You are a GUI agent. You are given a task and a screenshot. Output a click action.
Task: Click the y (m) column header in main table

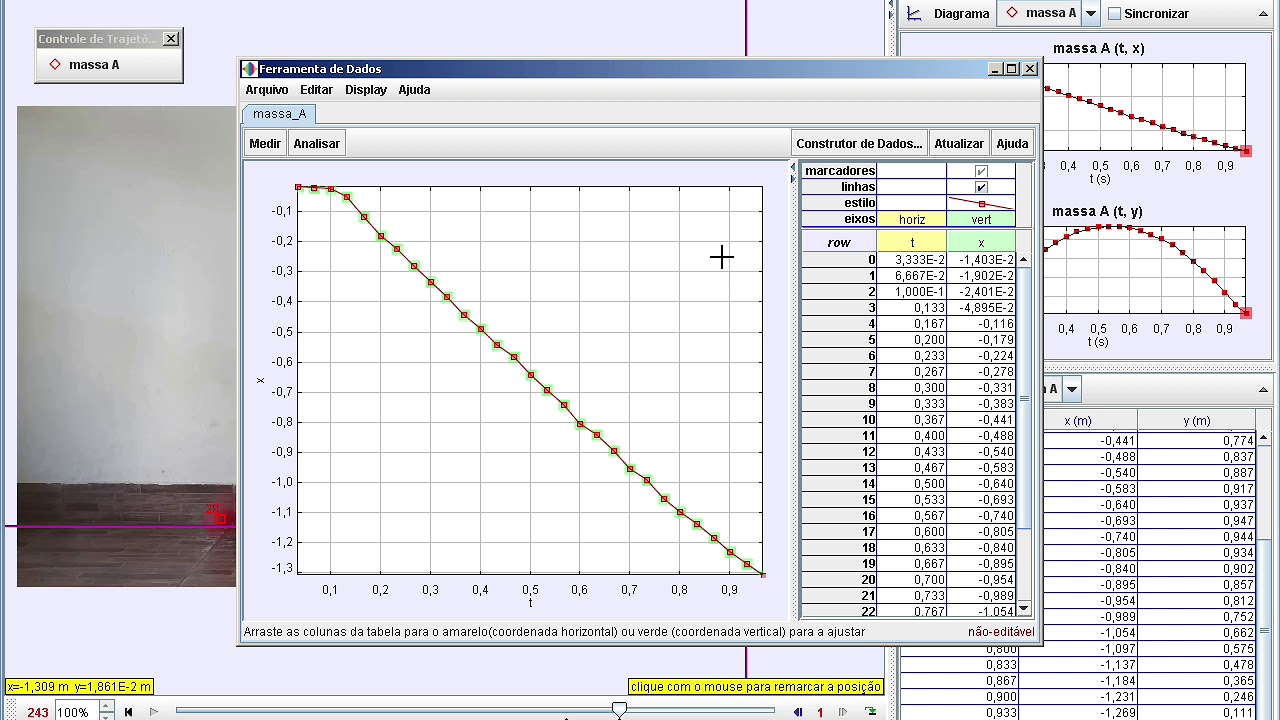click(x=1196, y=421)
